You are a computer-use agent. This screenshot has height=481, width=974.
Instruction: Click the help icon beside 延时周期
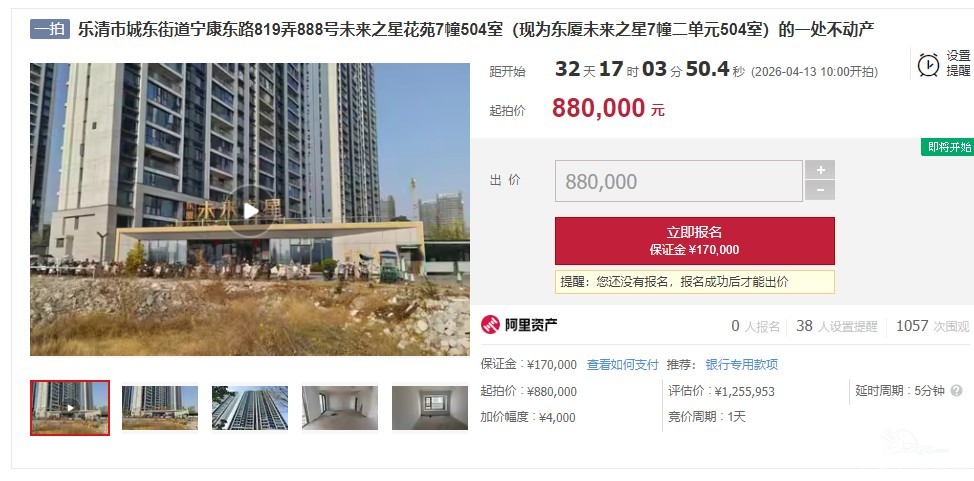[x=956, y=391]
